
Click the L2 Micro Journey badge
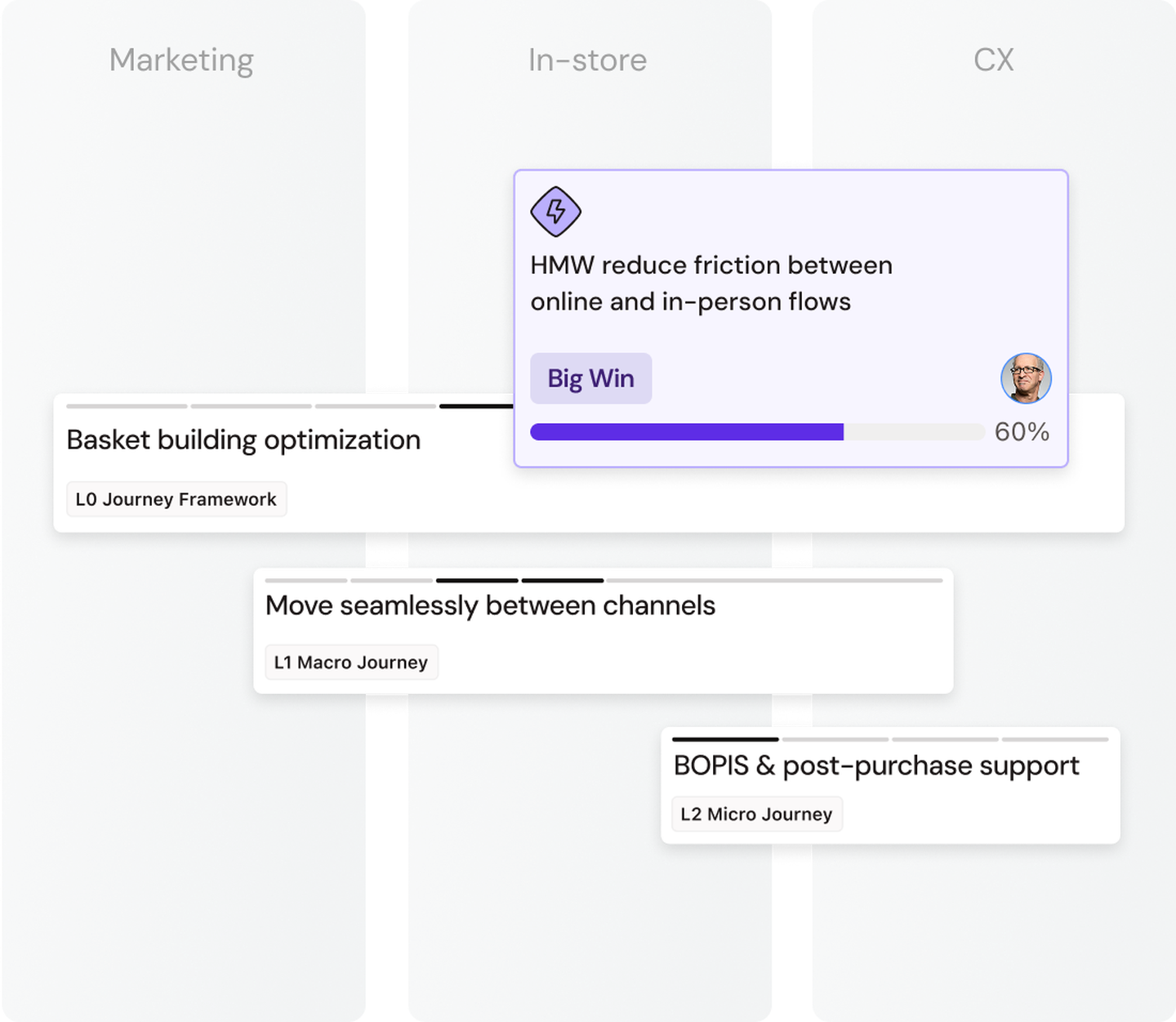pos(756,814)
